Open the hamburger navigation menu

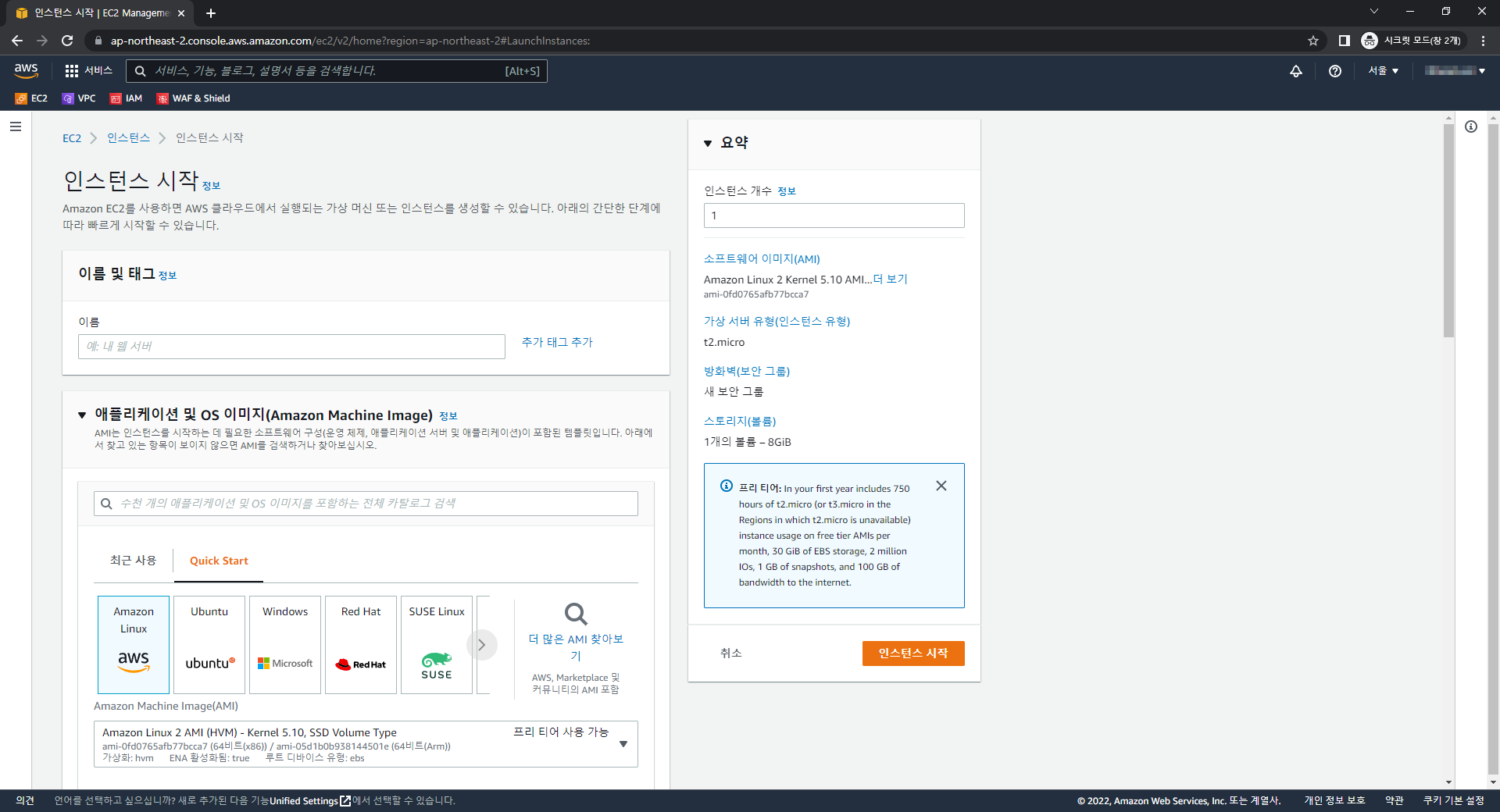pyautogui.click(x=16, y=126)
